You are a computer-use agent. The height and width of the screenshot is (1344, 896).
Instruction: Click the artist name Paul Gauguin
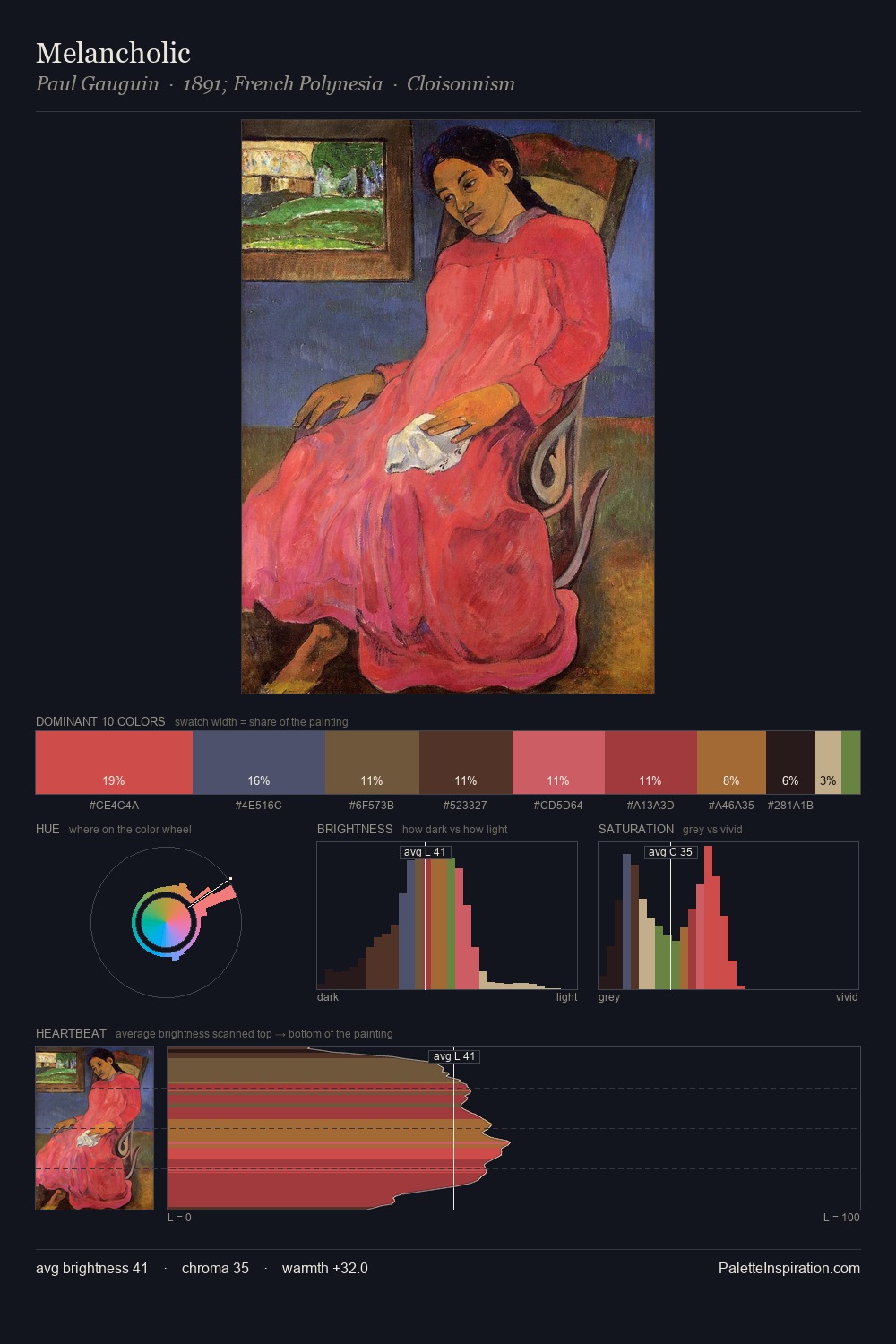click(98, 84)
